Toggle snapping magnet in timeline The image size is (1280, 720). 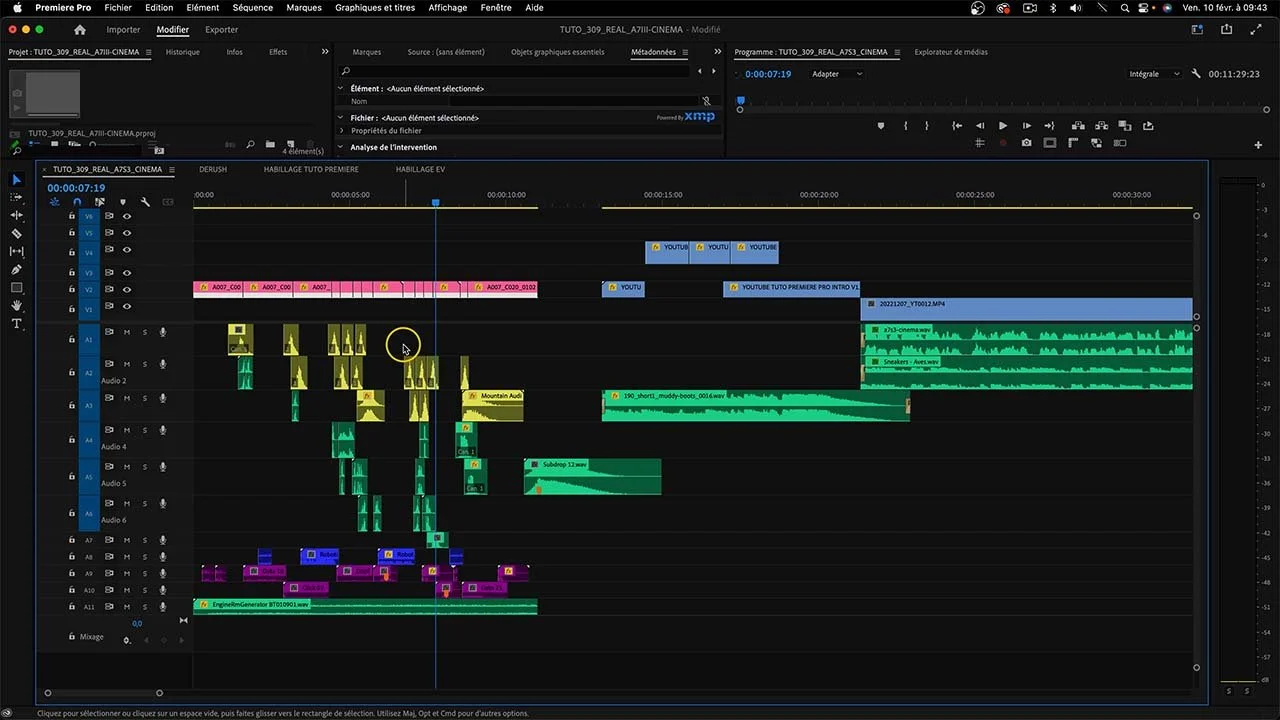(77, 202)
